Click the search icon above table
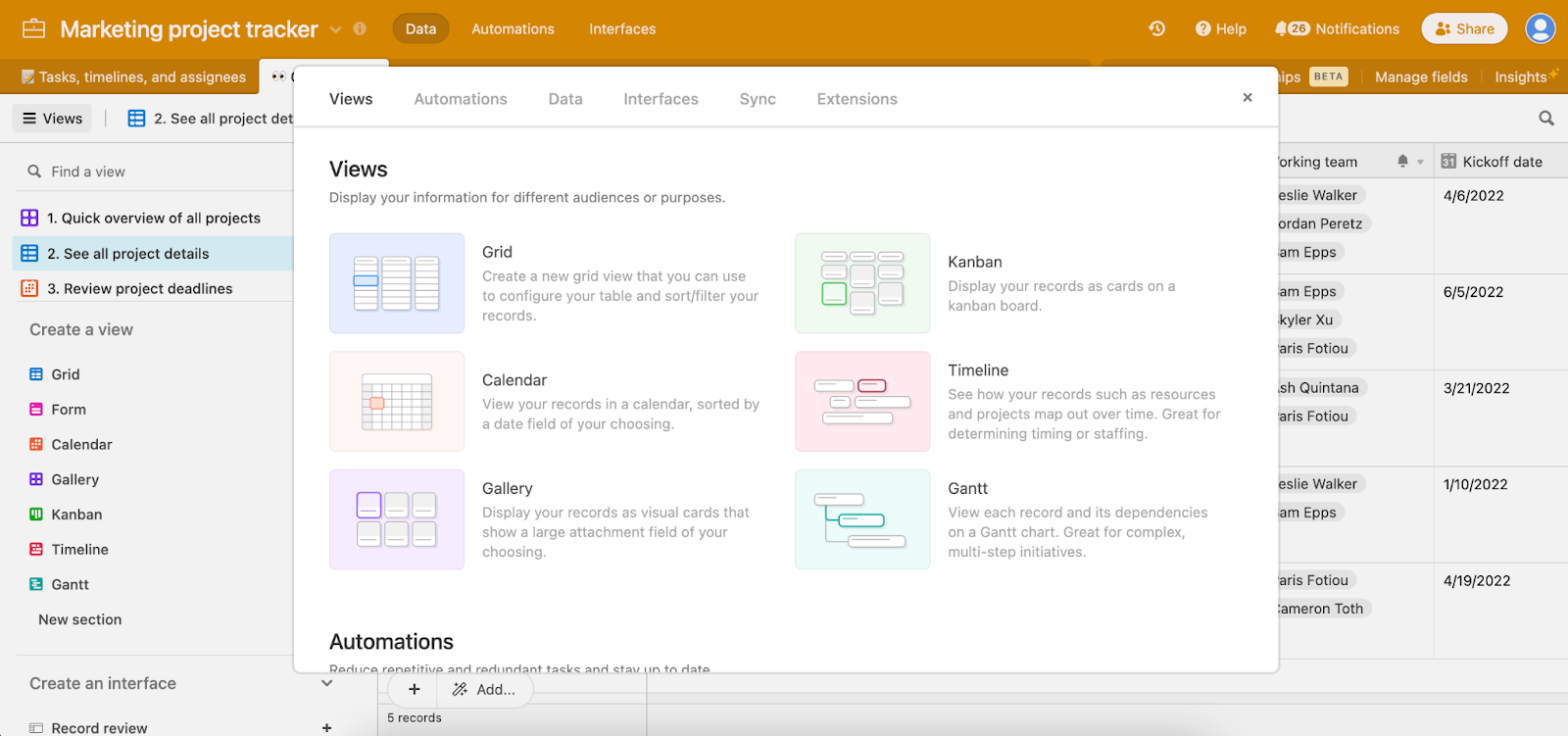 click(1546, 119)
